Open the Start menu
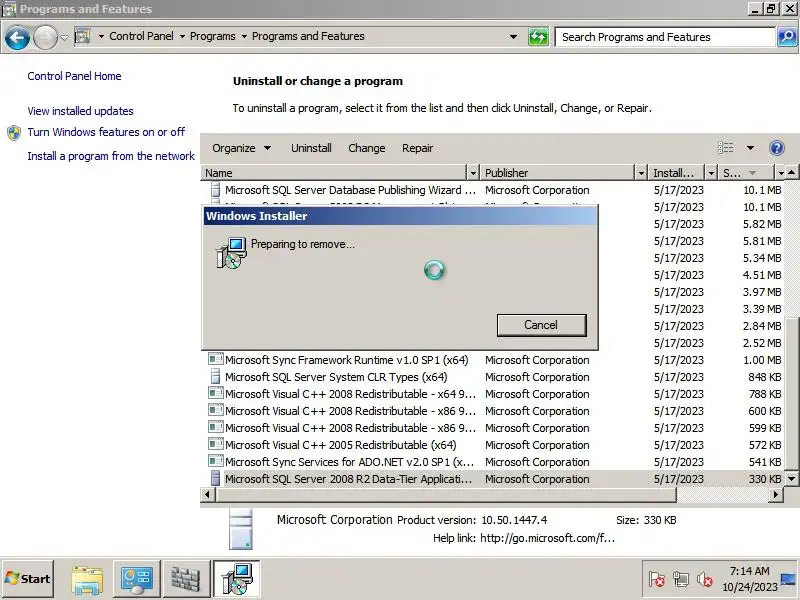 point(28,579)
